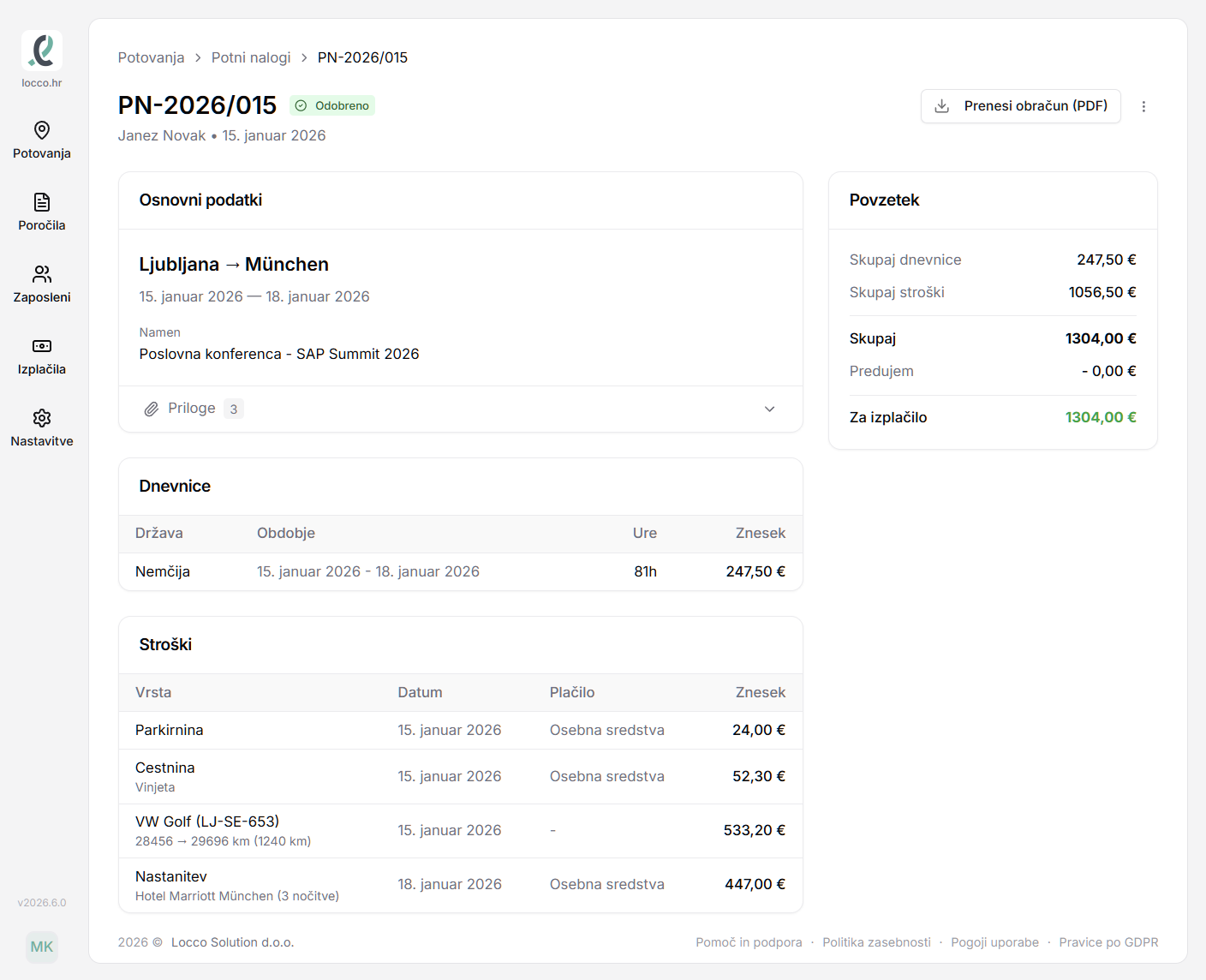Click Locco Solution d.o.o. footer link
This screenshot has width=1206, height=980.
233,942
